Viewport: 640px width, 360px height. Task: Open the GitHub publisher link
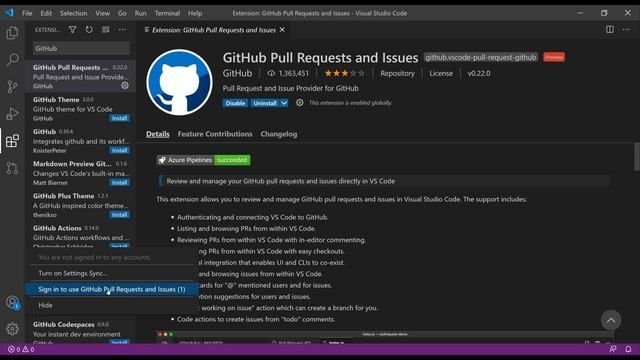tap(237, 73)
